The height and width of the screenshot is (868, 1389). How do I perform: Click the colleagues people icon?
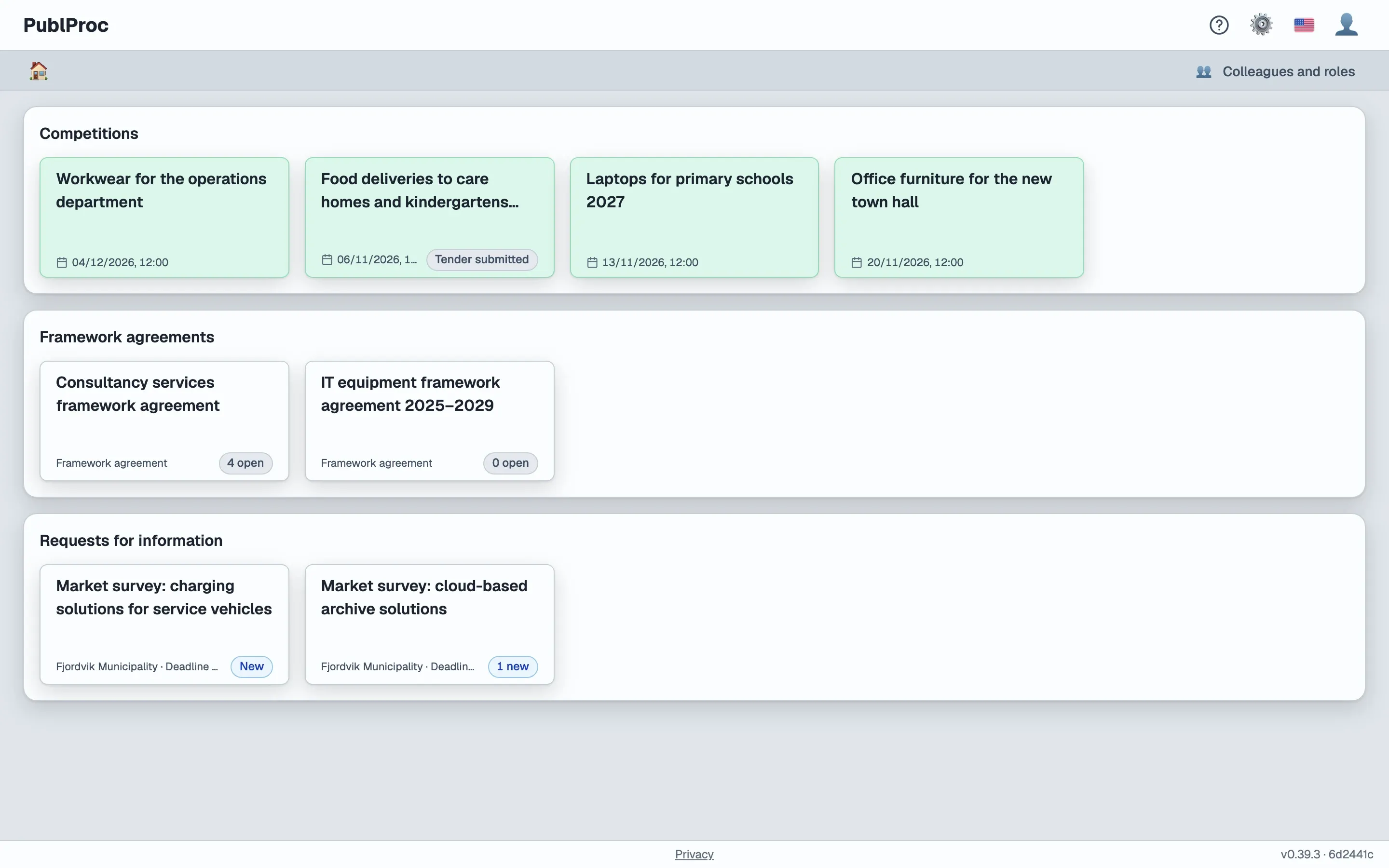point(1204,72)
